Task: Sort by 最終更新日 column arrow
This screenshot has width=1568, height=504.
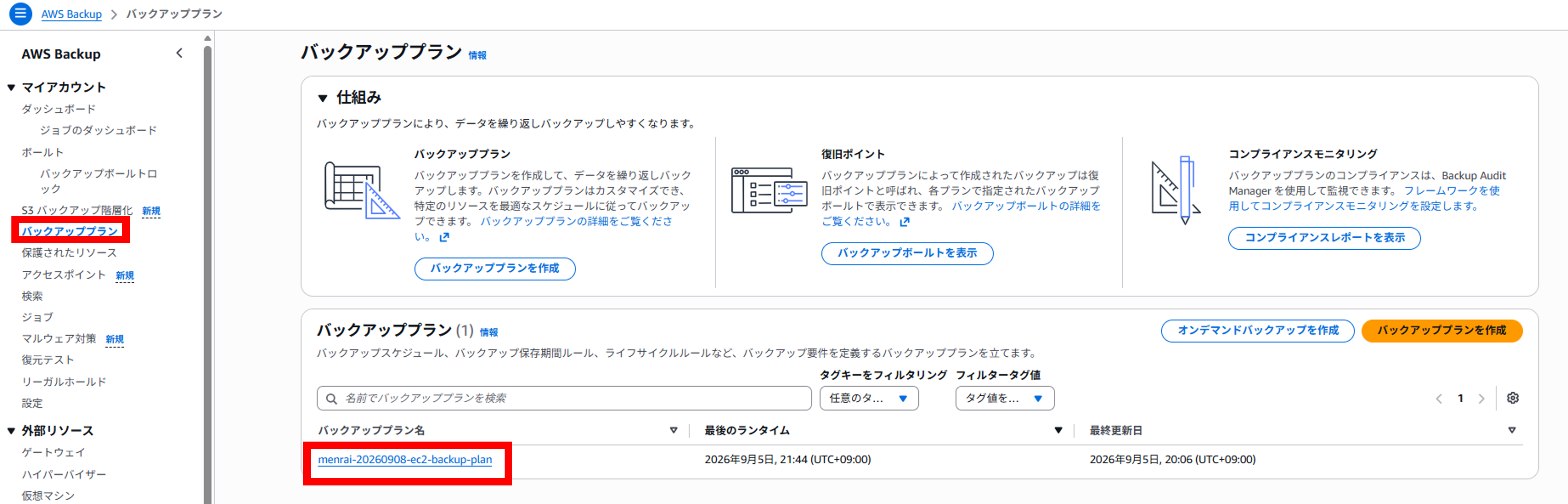Action: pos(1512,430)
